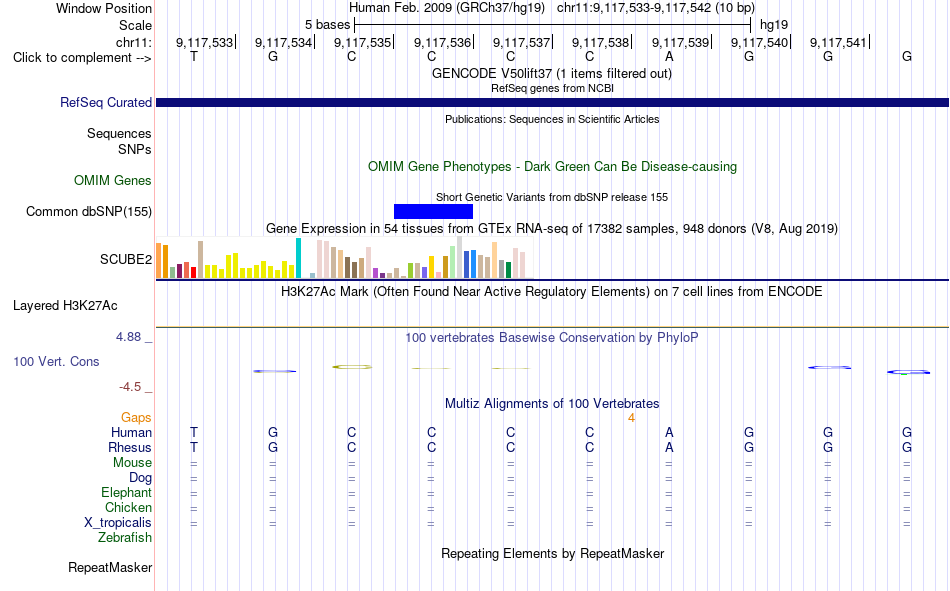Click the orange gap count 4
This screenshot has height=591, width=950.
tap(631, 418)
